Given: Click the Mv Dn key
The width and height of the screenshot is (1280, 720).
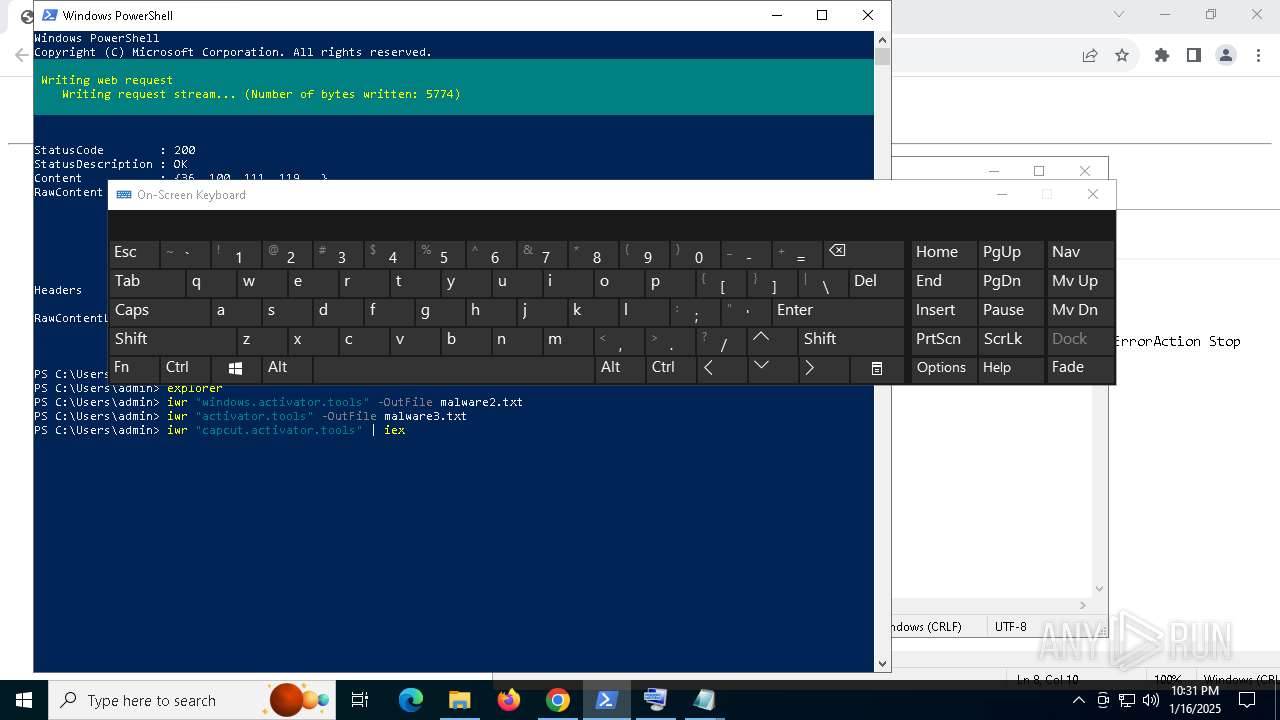Looking at the screenshot, I should click(x=1080, y=311).
